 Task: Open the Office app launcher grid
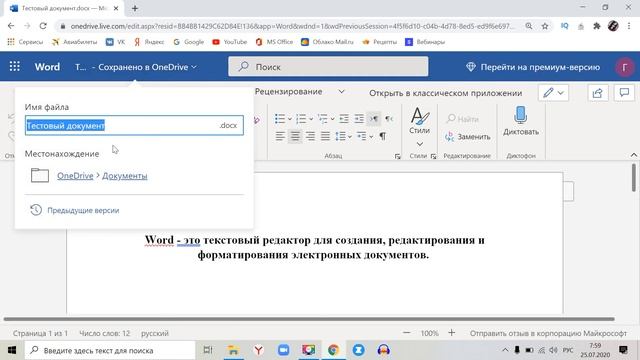(x=15, y=67)
